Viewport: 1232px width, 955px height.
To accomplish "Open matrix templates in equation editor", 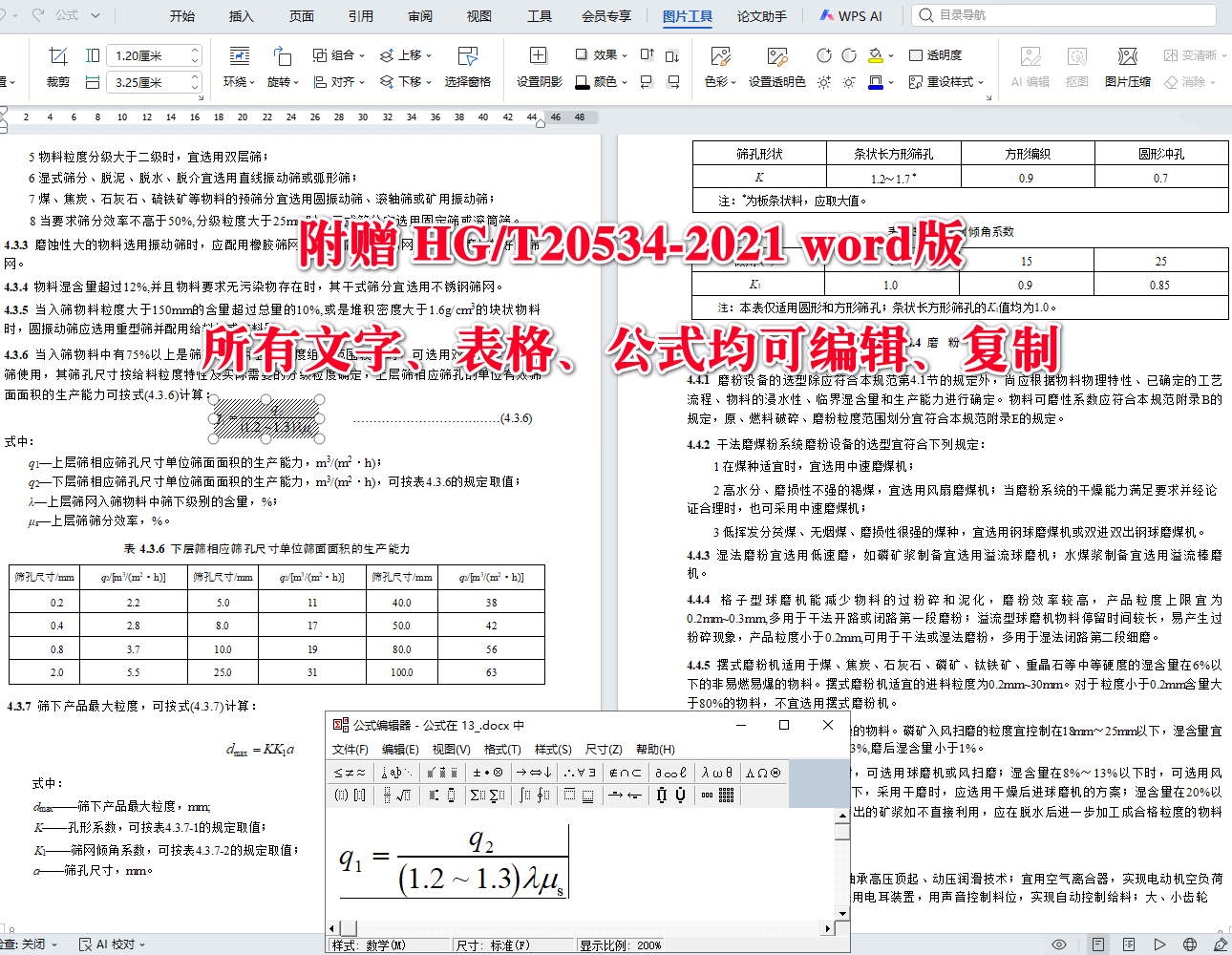I will (x=717, y=795).
